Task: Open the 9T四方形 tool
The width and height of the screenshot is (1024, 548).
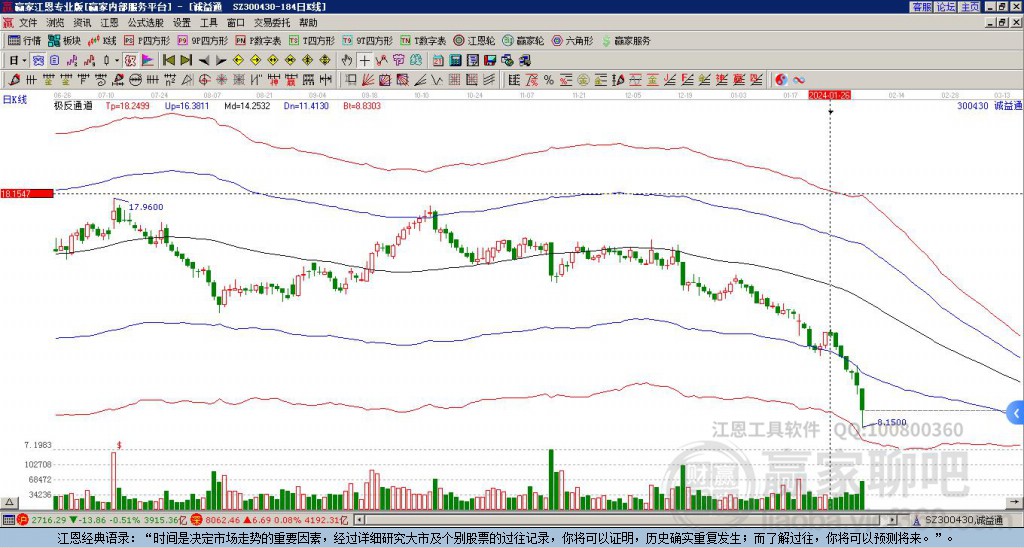Action: pos(368,40)
